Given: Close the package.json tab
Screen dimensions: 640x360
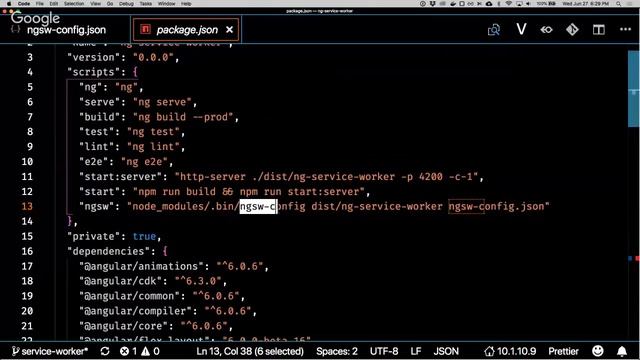Looking at the screenshot, I should click(x=229, y=30).
